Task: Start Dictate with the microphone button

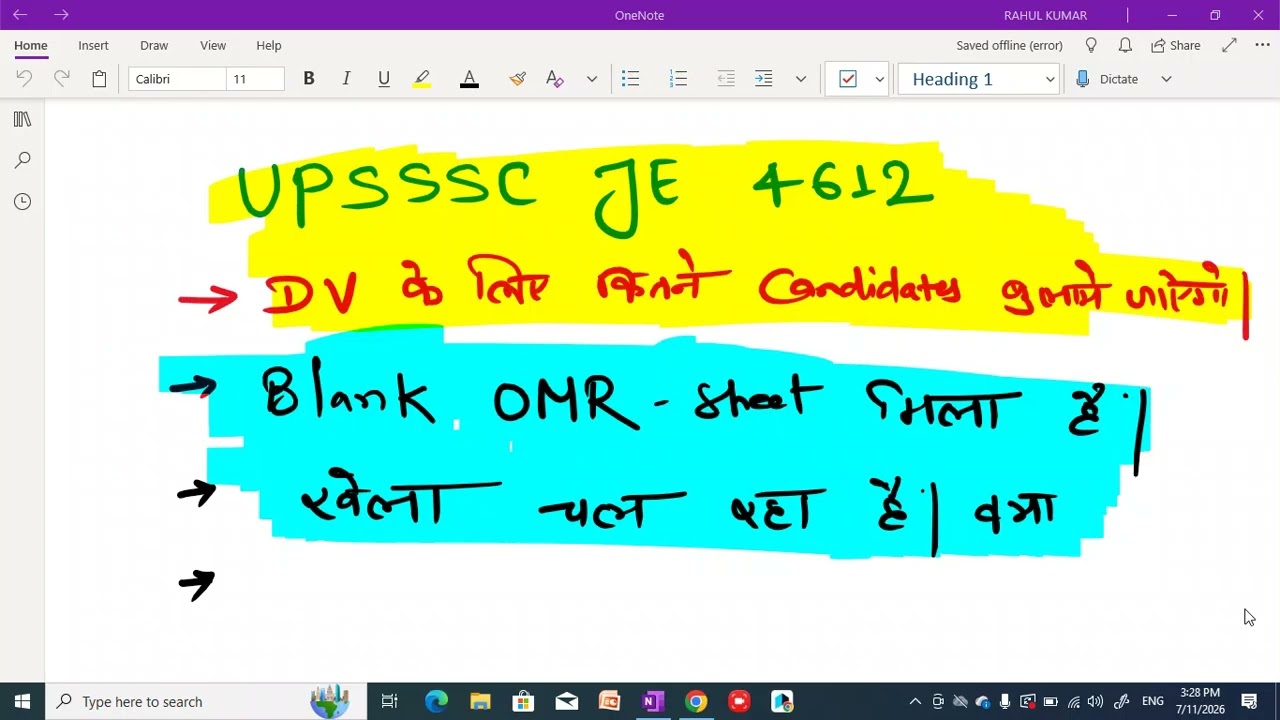Action: 1107,79
